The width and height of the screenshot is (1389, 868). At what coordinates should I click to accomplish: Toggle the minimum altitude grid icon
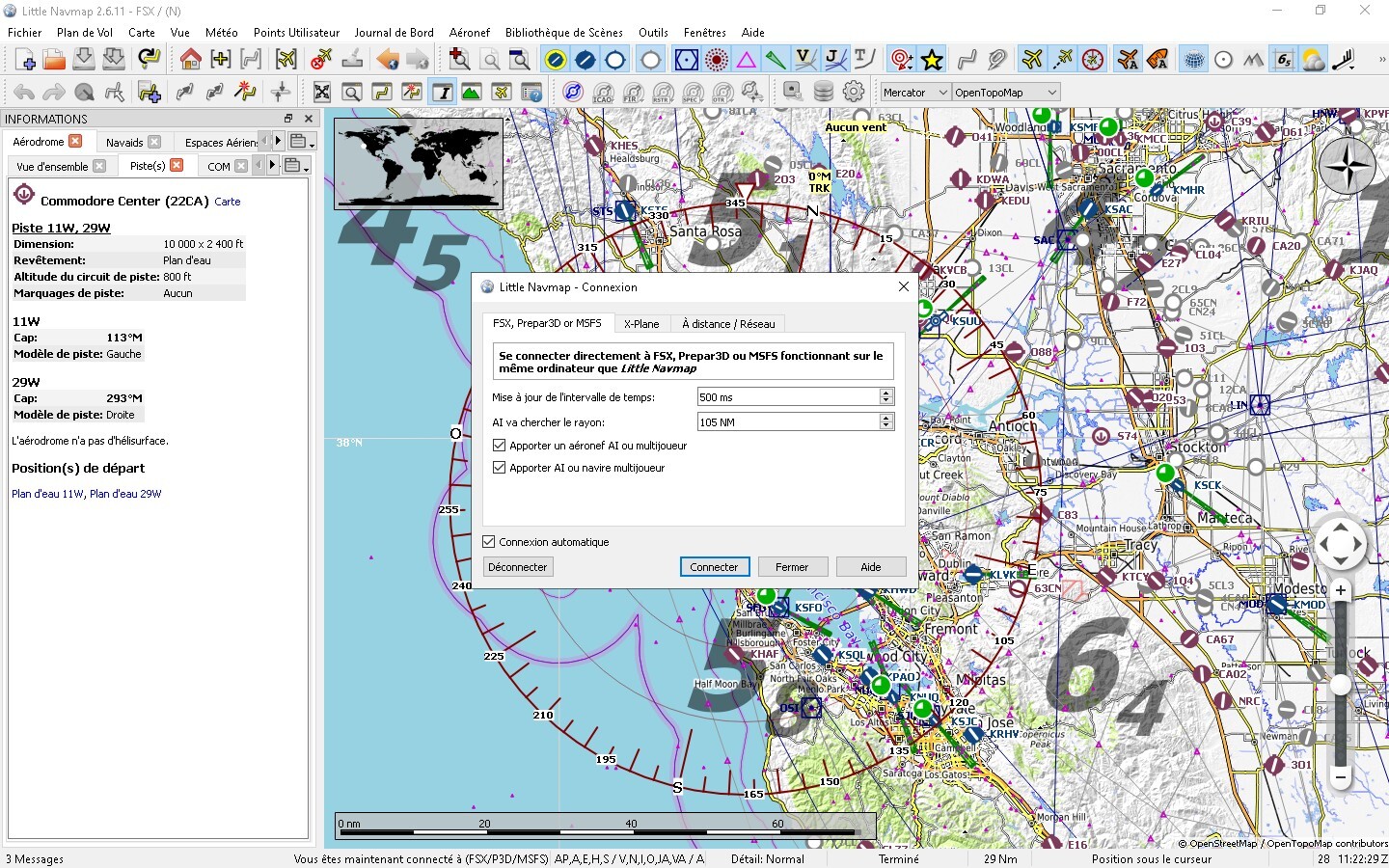pos(1283,60)
